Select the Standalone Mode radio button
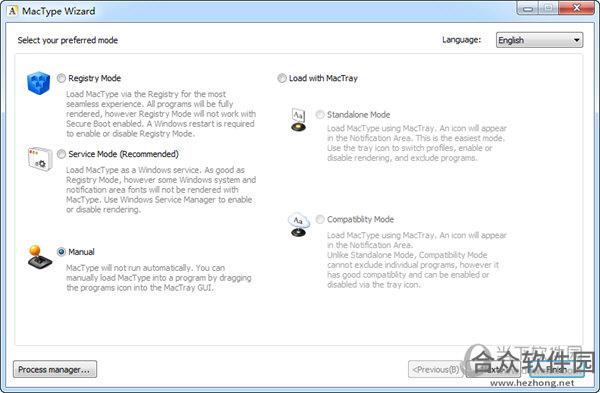 (x=320, y=114)
